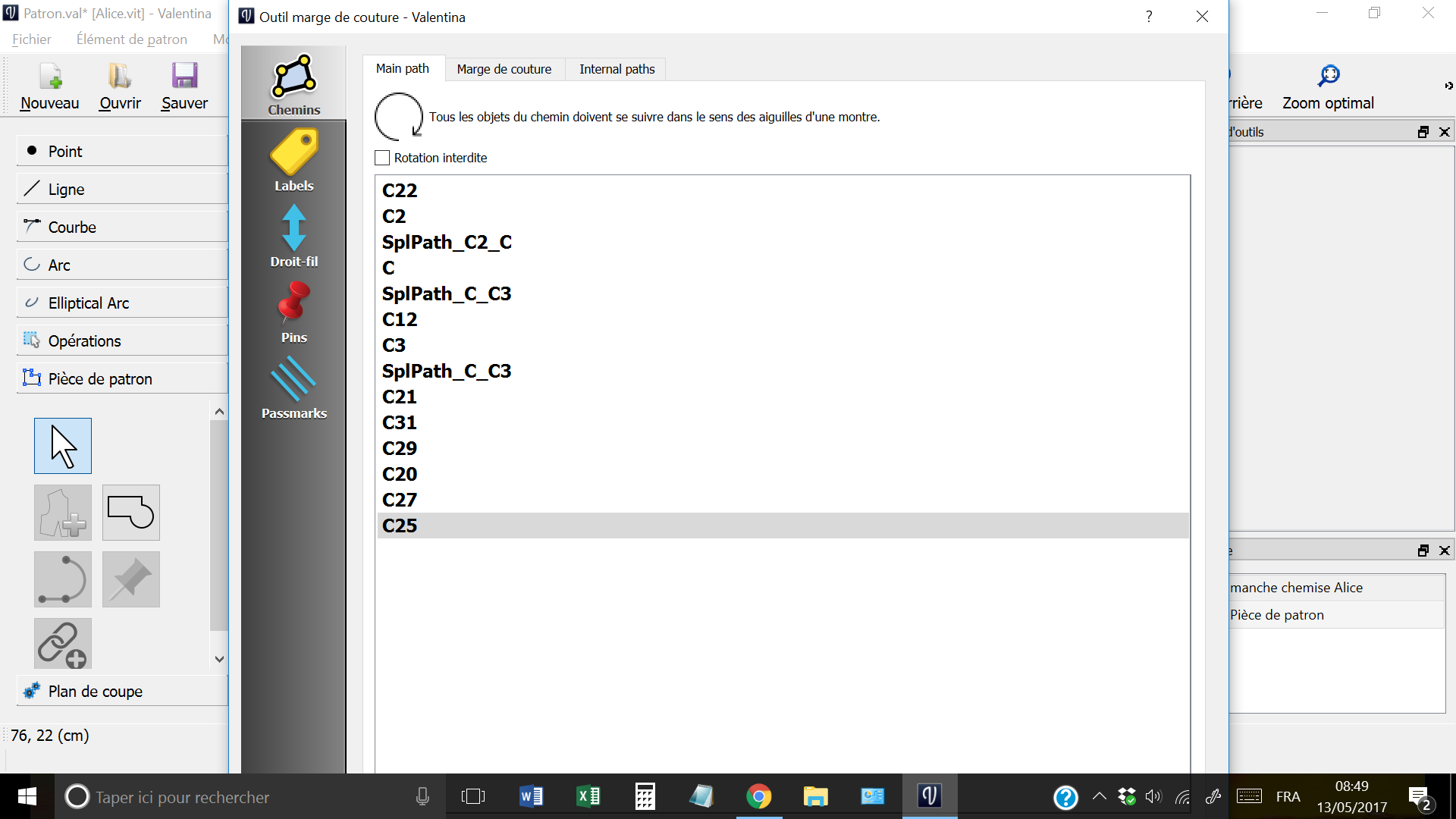Open Chrome from the taskbar

[758, 796]
